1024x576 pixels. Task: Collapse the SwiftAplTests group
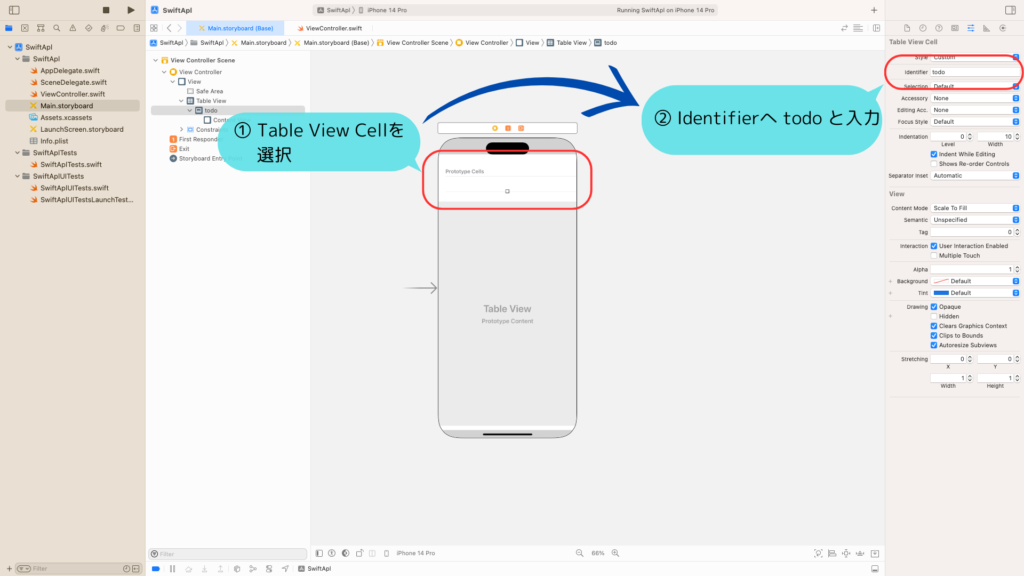click(x=18, y=153)
